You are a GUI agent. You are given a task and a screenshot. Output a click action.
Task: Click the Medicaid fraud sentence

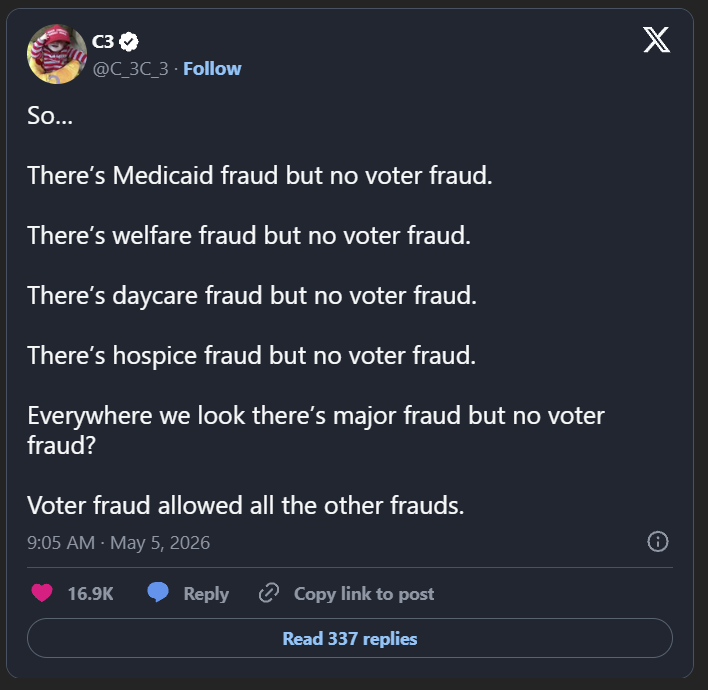(260, 175)
